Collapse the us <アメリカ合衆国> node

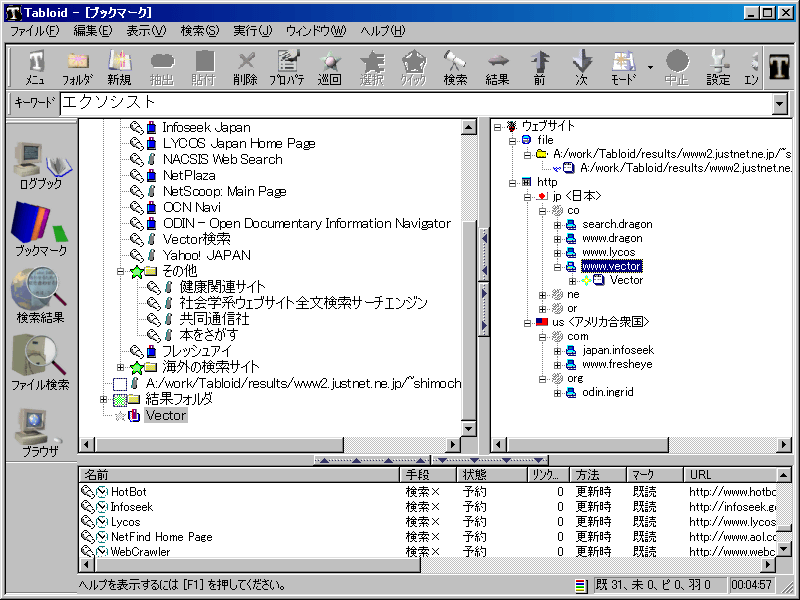528,323
